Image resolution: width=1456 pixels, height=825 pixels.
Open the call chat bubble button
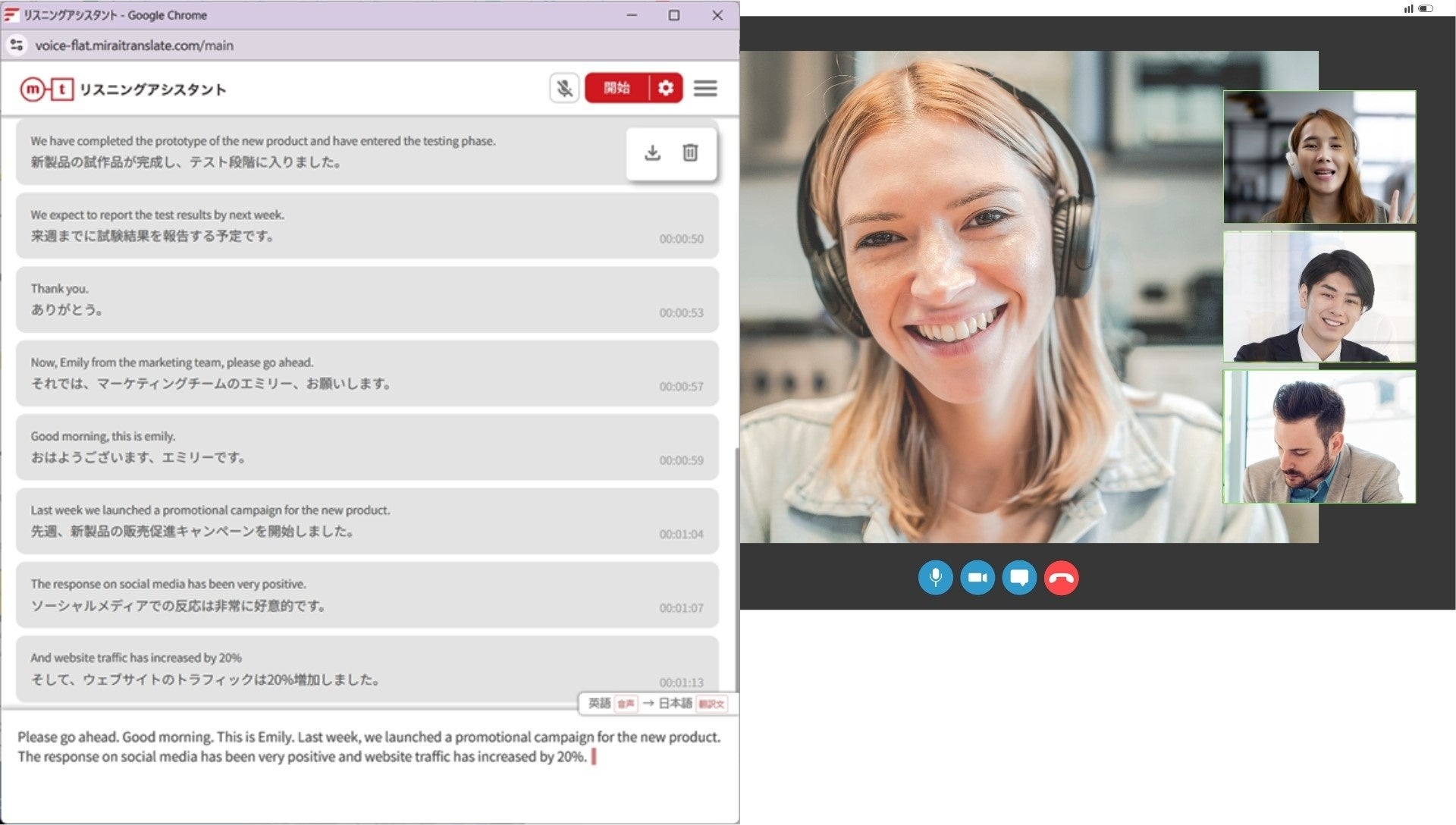coord(1019,578)
